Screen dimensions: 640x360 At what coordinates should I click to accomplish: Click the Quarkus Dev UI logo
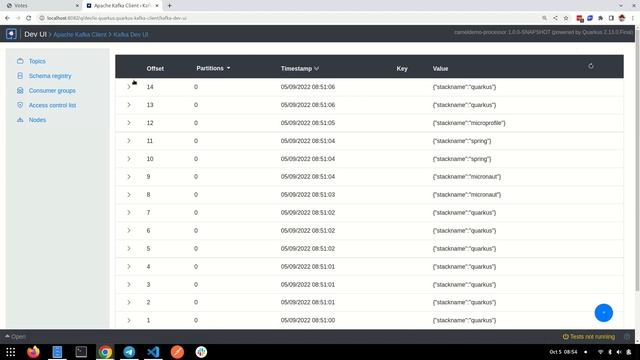point(11,34)
